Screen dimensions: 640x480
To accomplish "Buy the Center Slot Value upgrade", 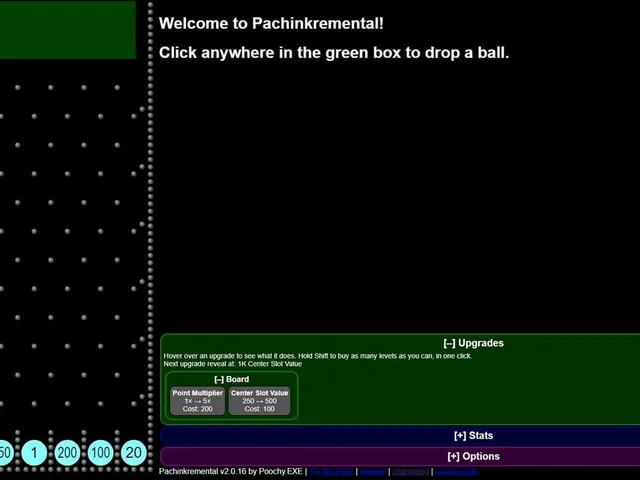I will click(260, 401).
